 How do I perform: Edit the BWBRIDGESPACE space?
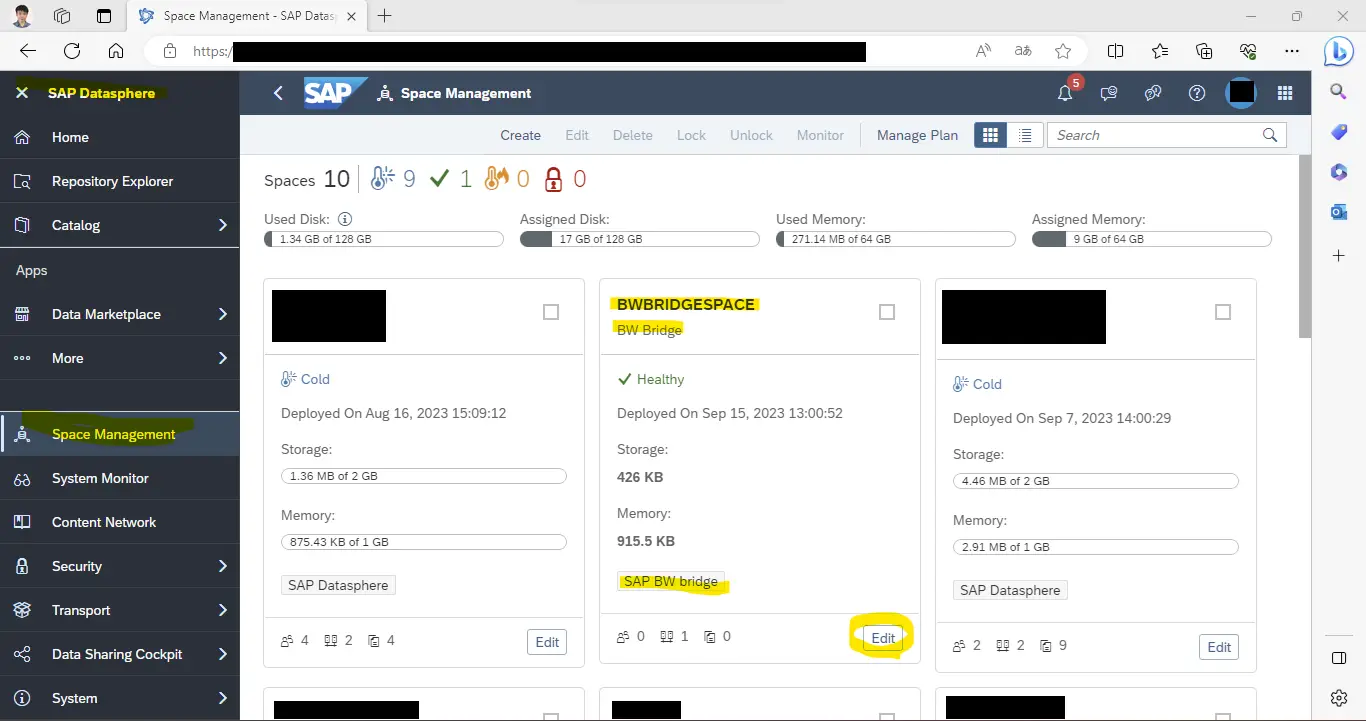(x=883, y=638)
